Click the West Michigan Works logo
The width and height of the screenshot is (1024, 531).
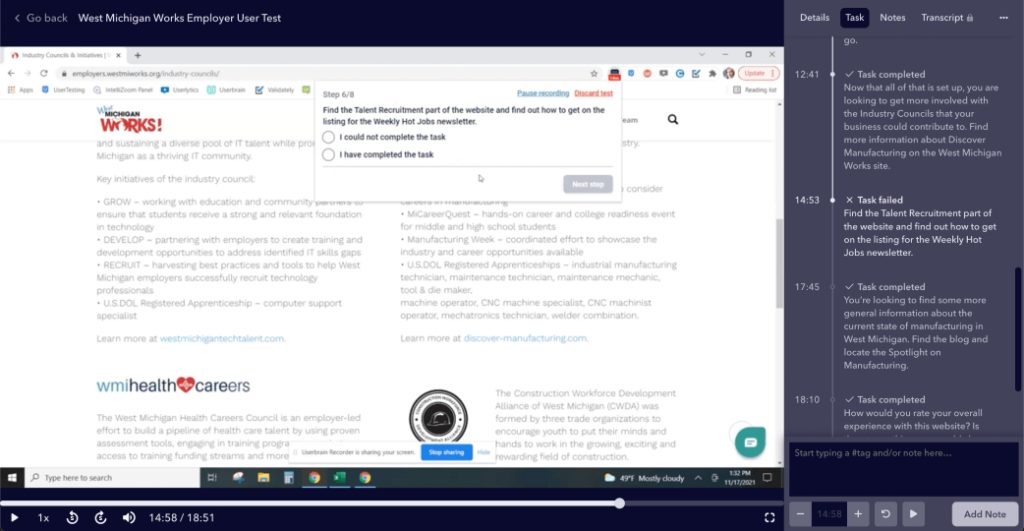[129, 120]
